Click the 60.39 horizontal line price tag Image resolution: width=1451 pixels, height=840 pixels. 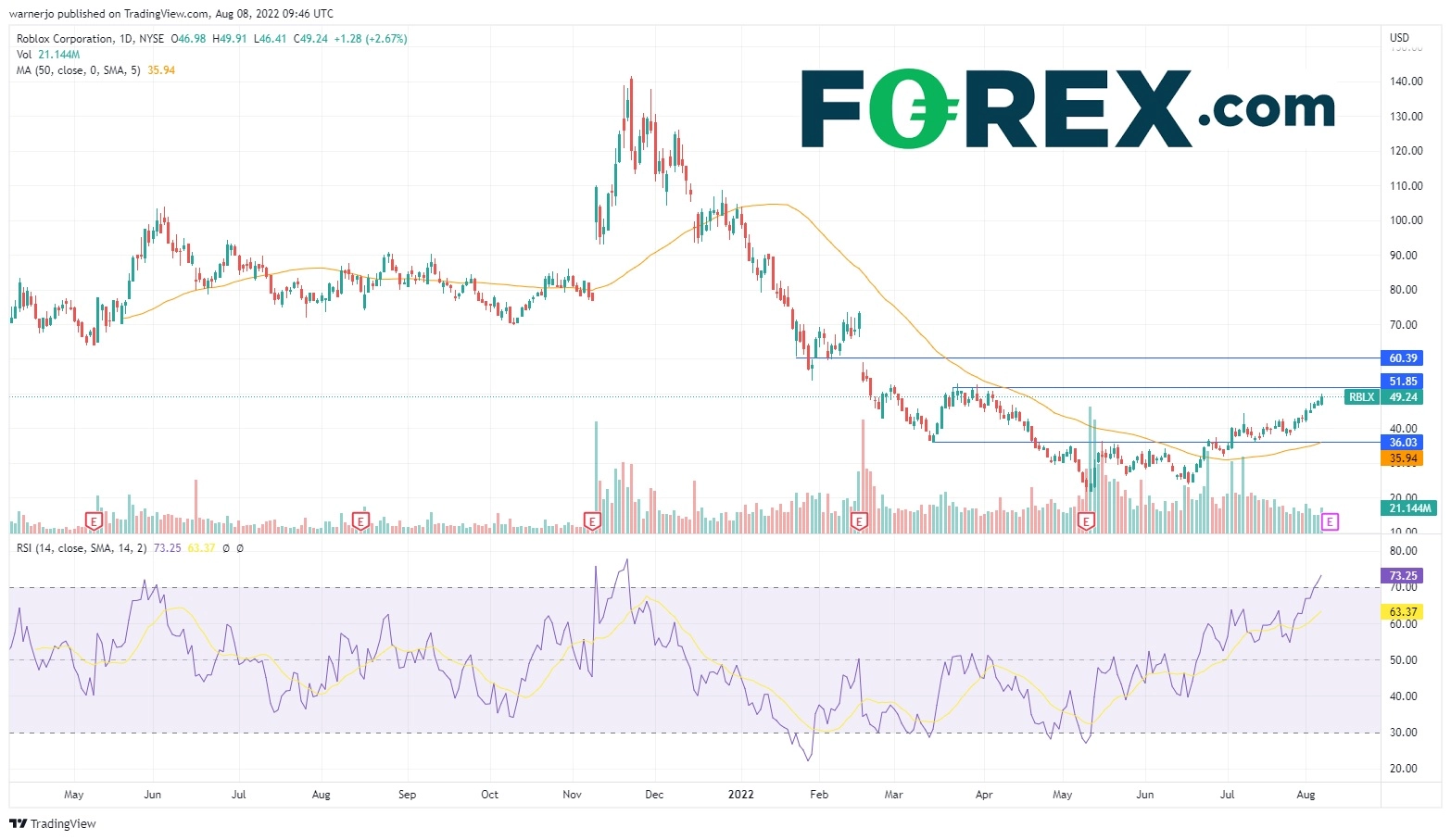tap(1403, 358)
